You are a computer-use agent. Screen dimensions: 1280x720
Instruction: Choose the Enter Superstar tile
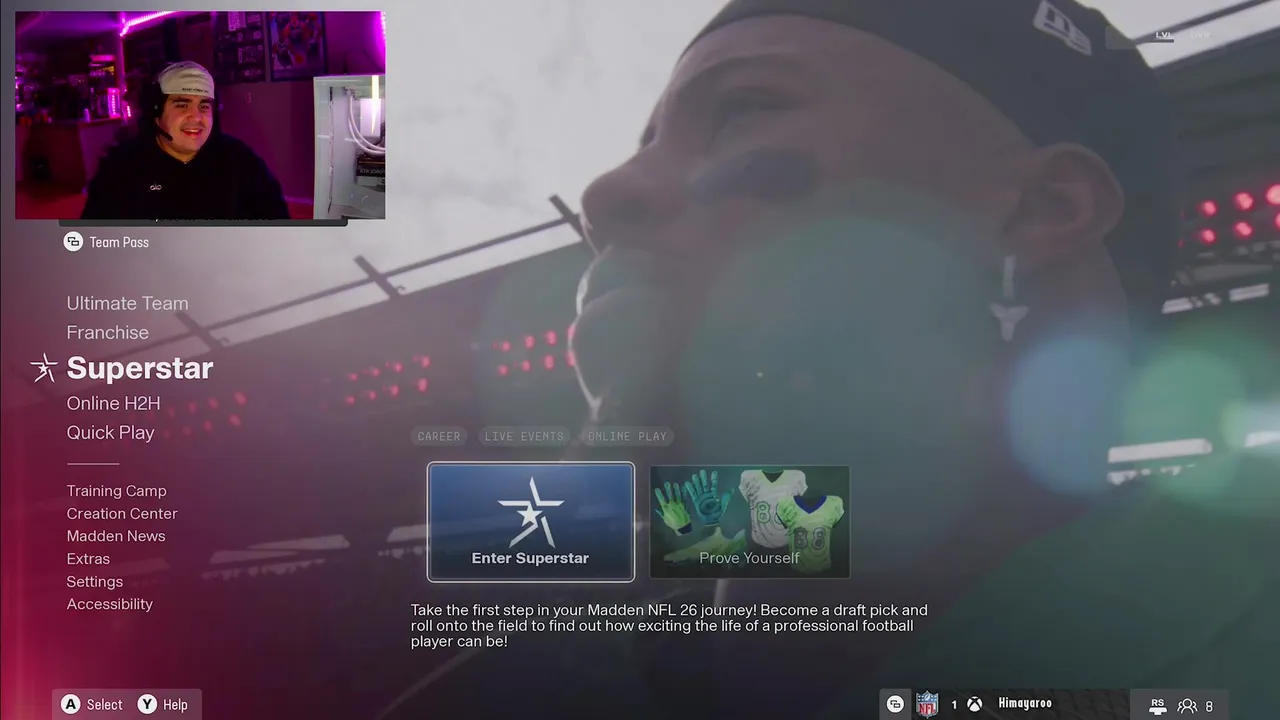[x=531, y=521]
